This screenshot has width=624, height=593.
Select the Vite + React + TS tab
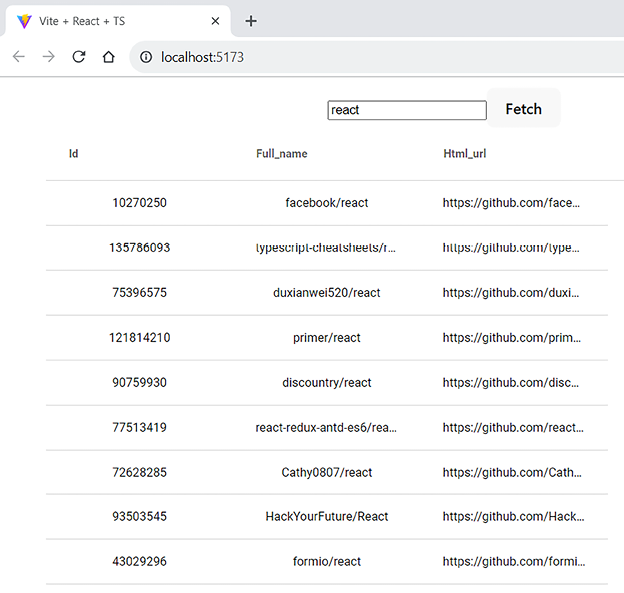(110, 21)
